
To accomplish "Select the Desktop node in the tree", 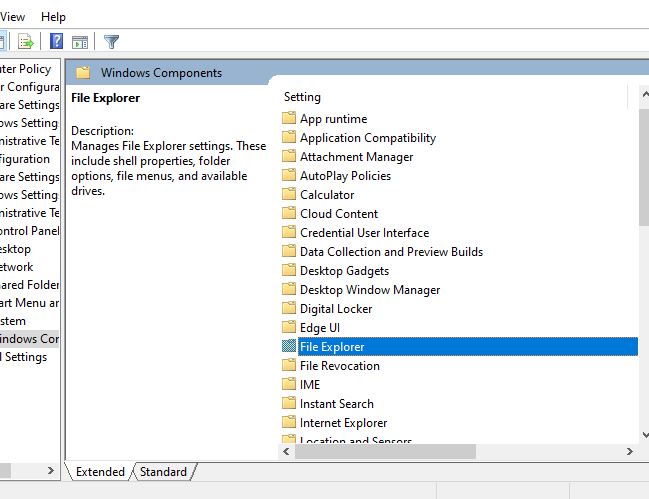I will (15, 249).
